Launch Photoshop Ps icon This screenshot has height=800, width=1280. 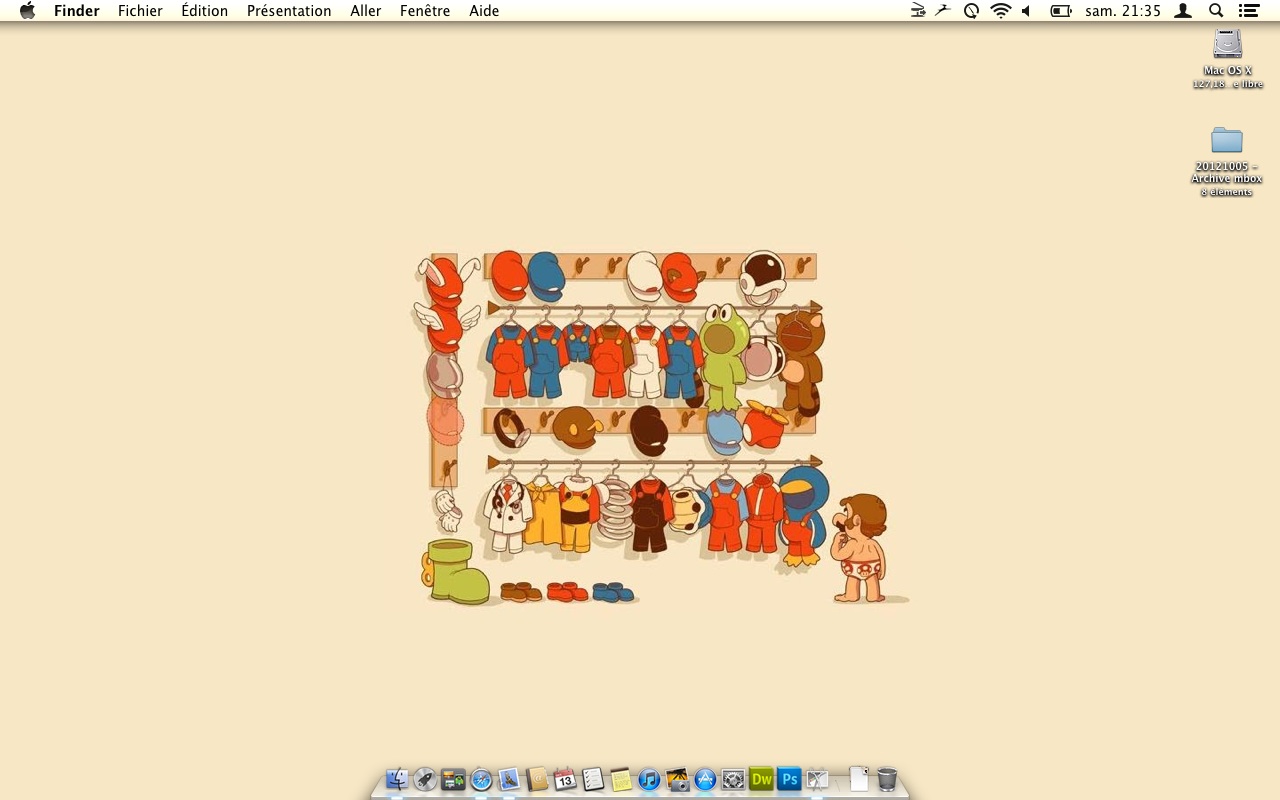790,779
